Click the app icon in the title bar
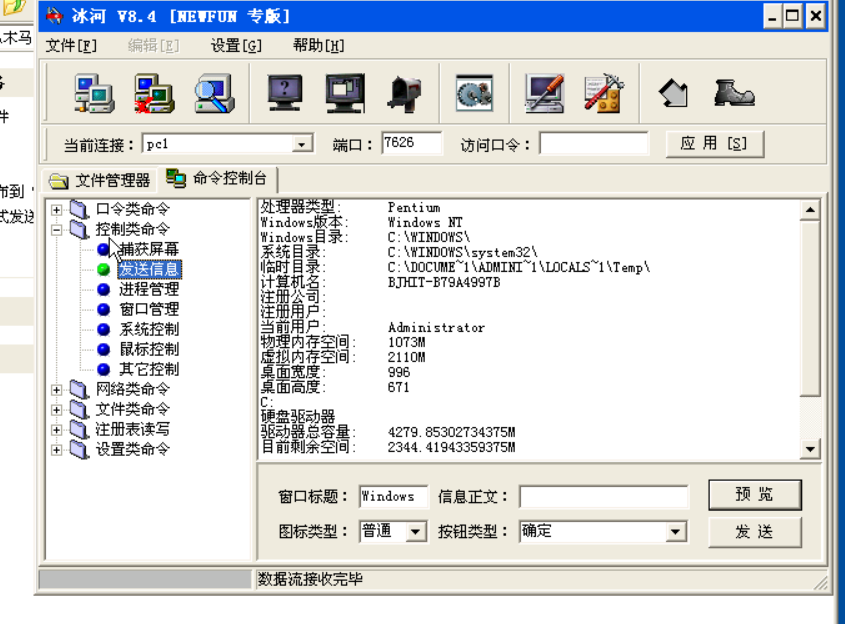The image size is (845, 624). 54,16
